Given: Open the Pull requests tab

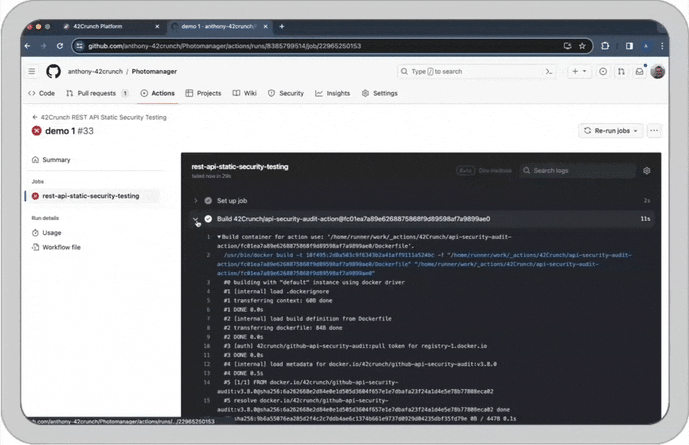Looking at the screenshot, I should 97,93.
